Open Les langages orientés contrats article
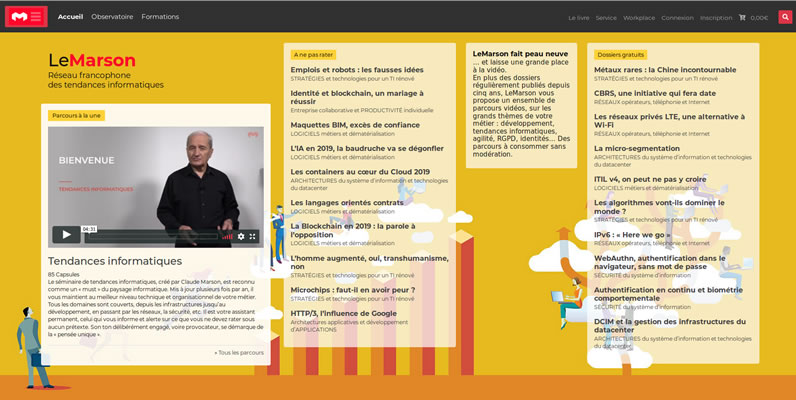The image size is (796, 400). (x=347, y=203)
